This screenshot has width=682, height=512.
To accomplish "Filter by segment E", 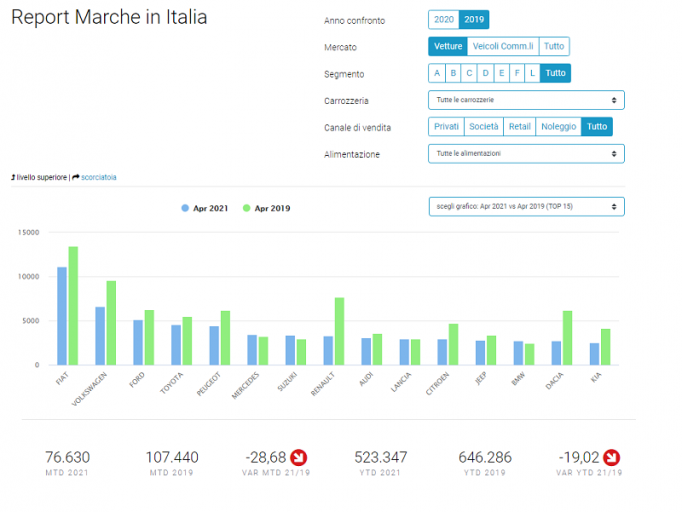I will (x=501, y=73).
